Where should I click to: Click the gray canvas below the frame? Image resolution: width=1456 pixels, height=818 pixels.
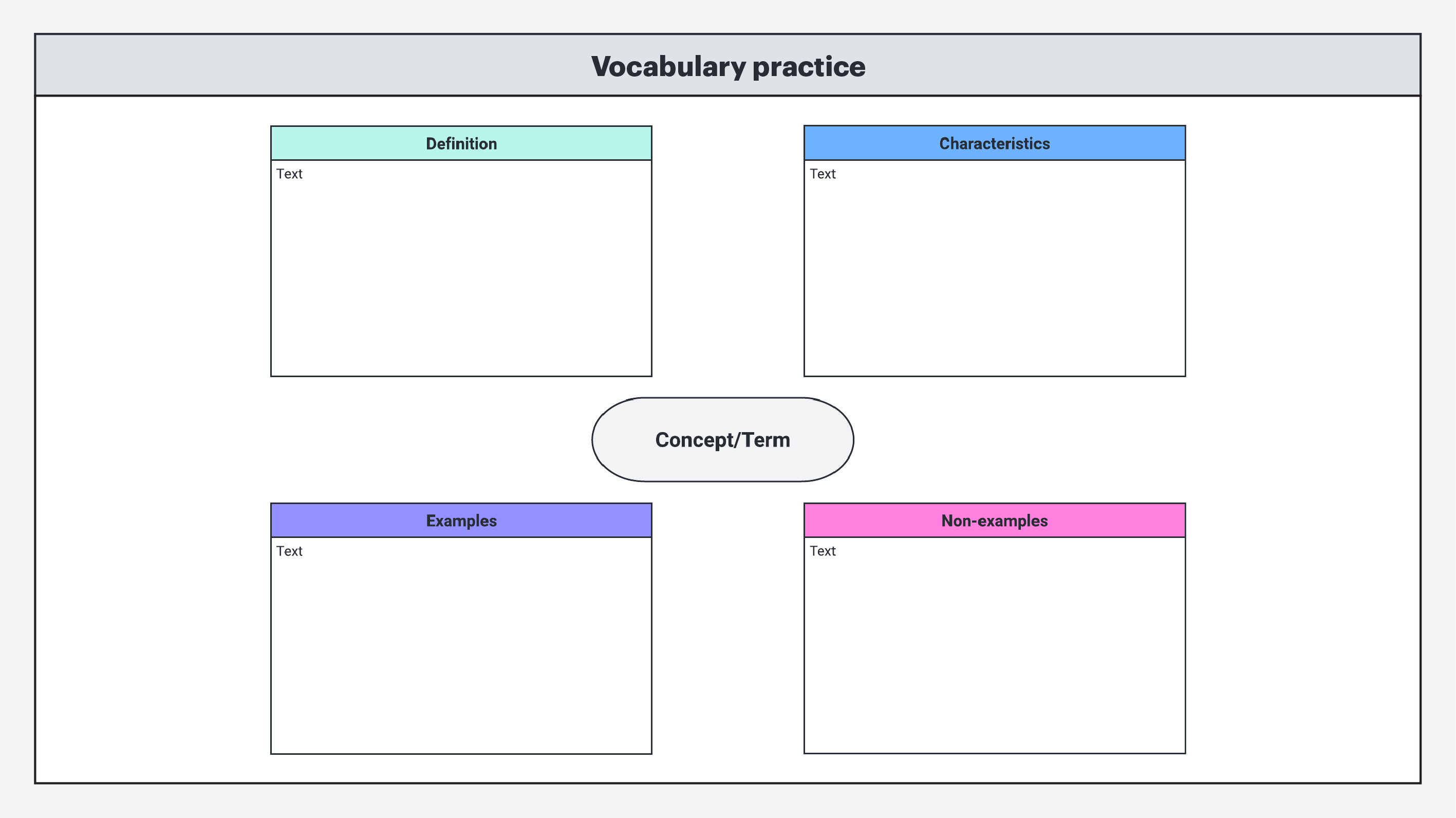click(x=728, y=802)
